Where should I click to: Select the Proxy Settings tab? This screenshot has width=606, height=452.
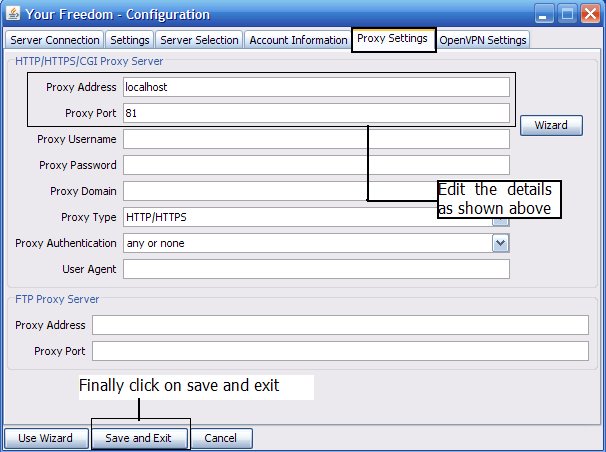(393, 39)
